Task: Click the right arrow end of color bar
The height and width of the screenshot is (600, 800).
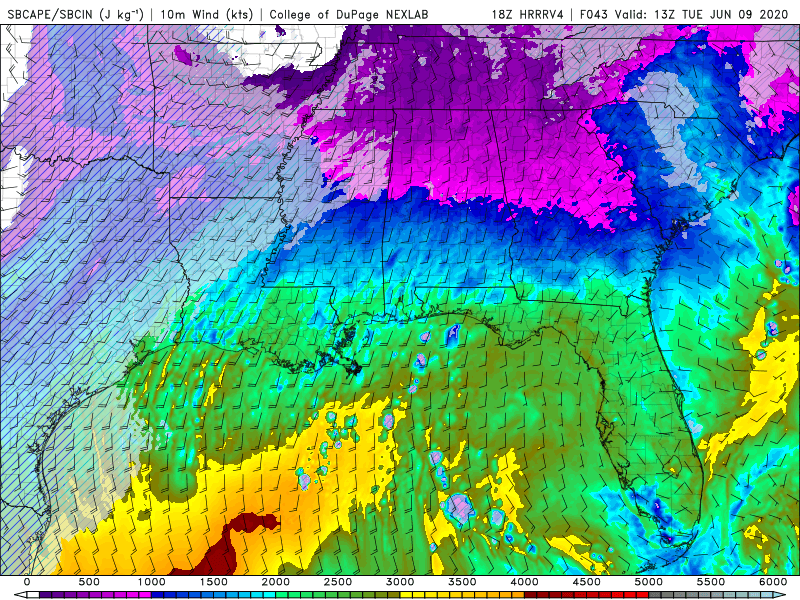Action: point(780,595)
